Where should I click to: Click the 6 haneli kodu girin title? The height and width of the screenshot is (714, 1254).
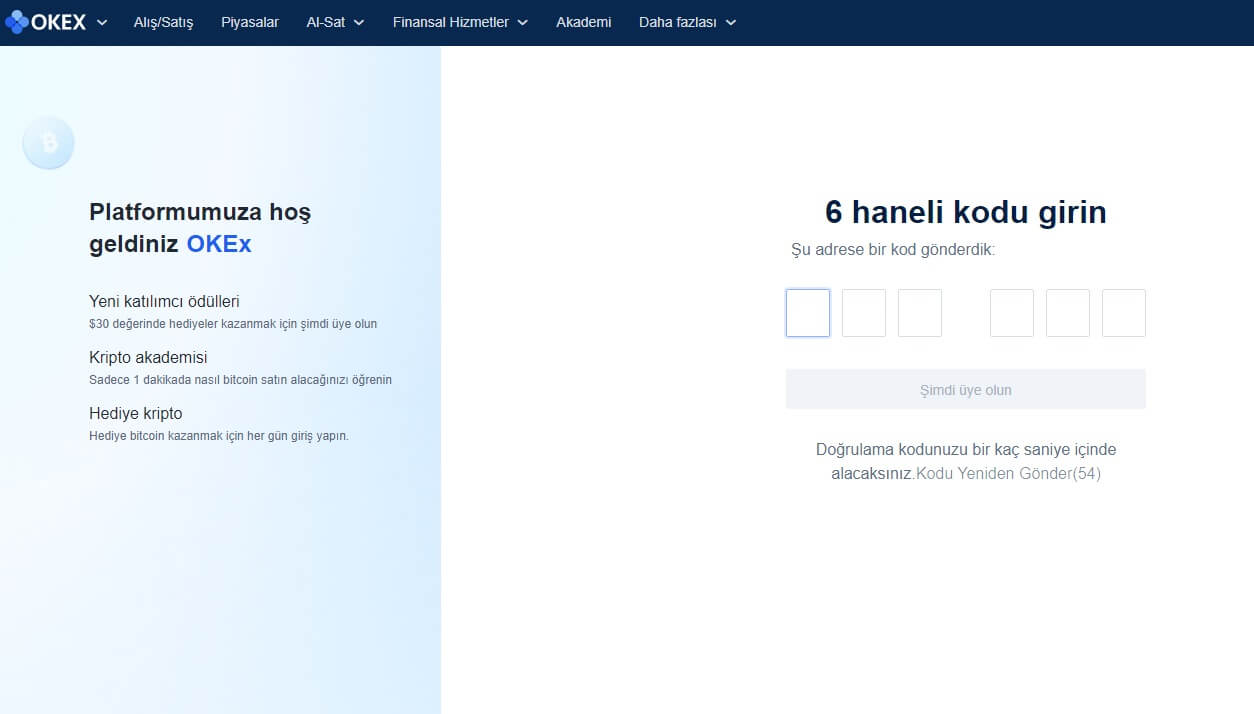pyautogui.click(x=966, y=212)
